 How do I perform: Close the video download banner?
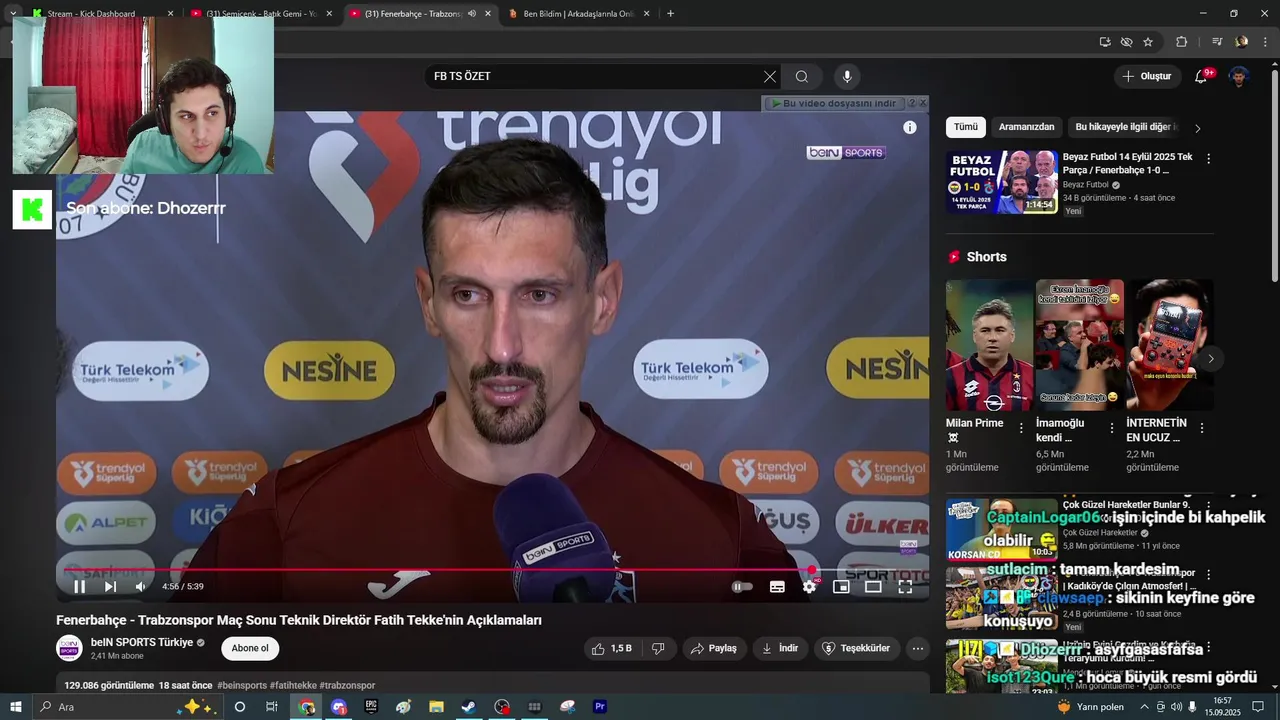pos(922,103)
